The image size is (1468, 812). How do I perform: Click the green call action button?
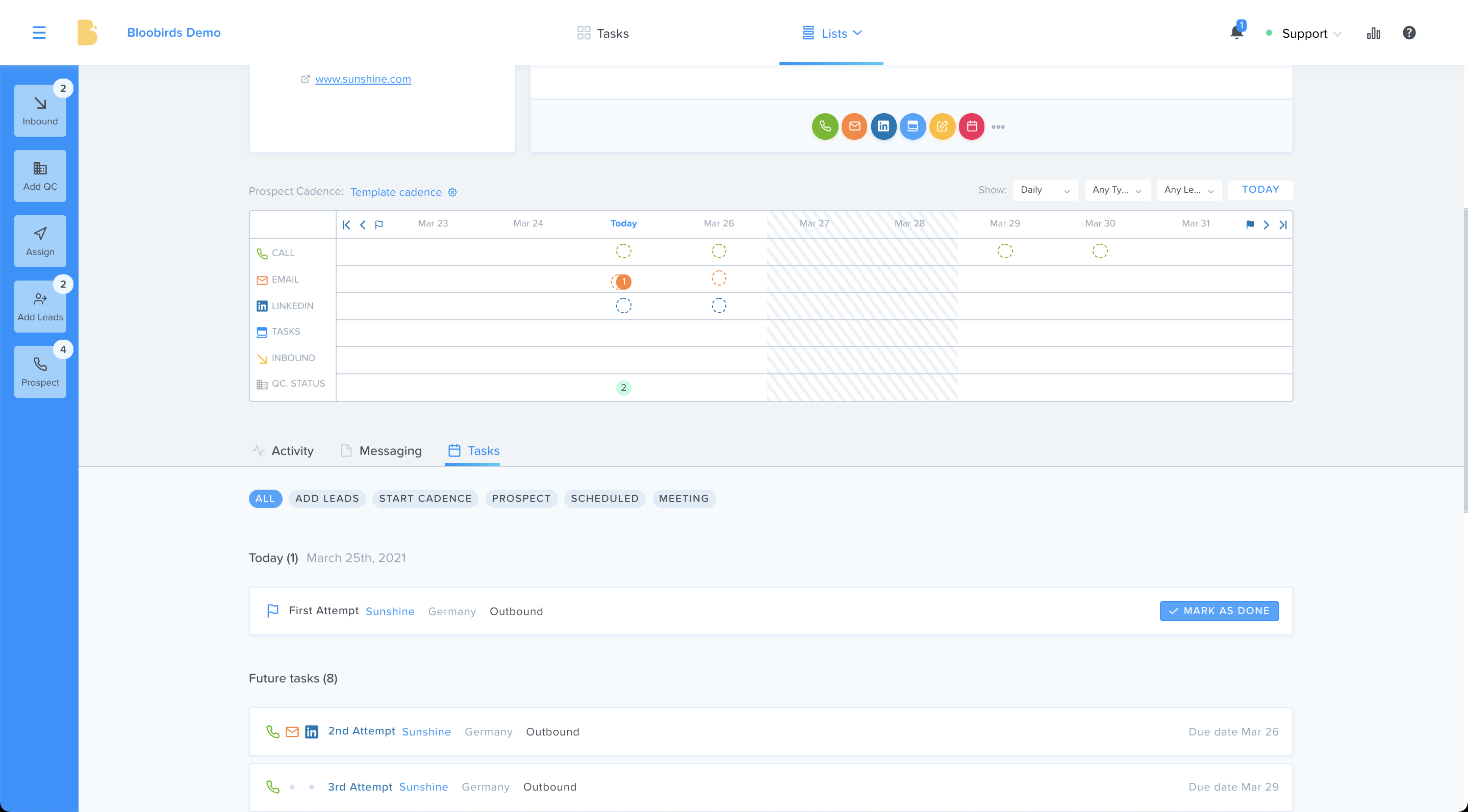click(825, 126)
